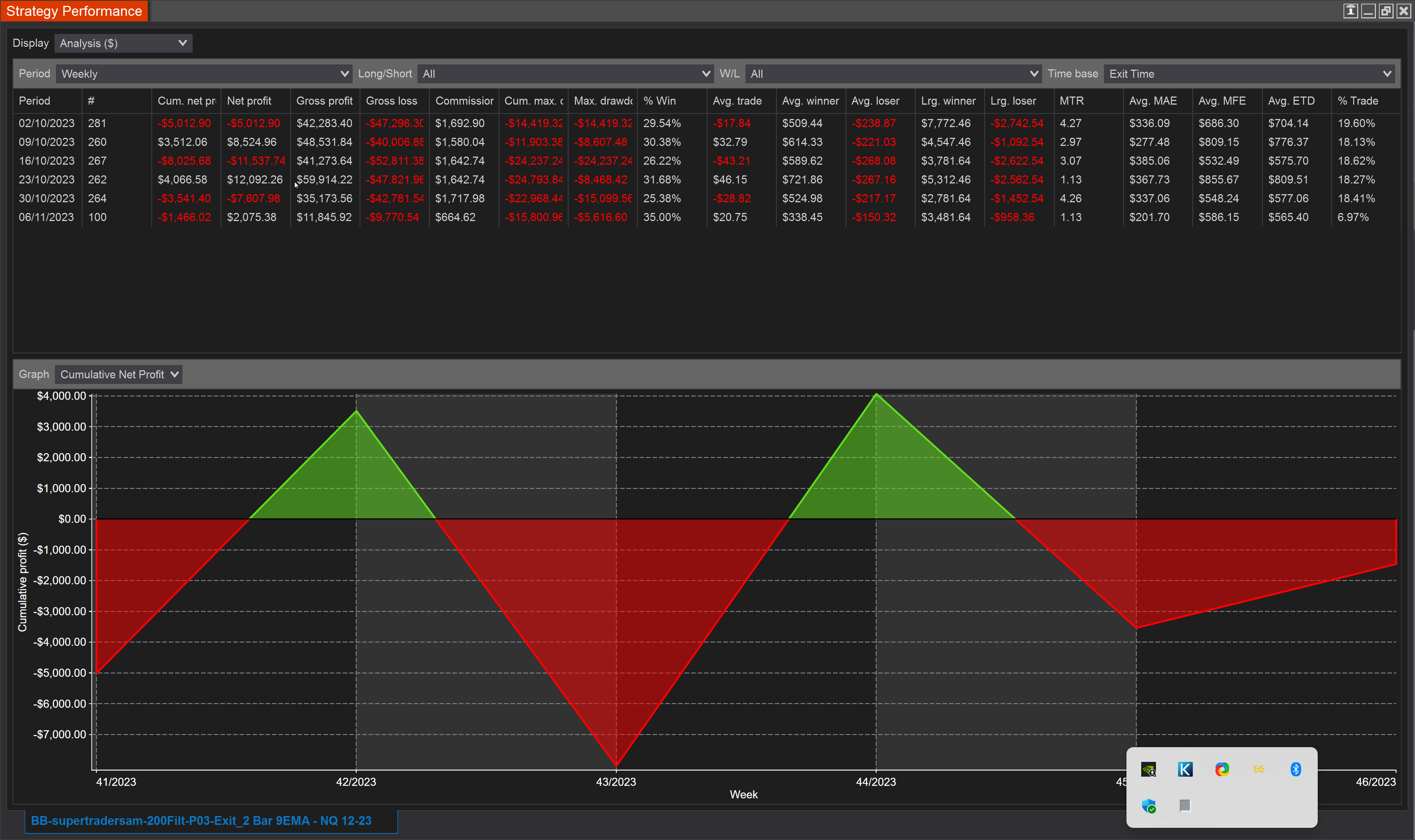This screenshot has width=1415, height=840.
Task: Click commission value $664.62
Action: (455, 217)
